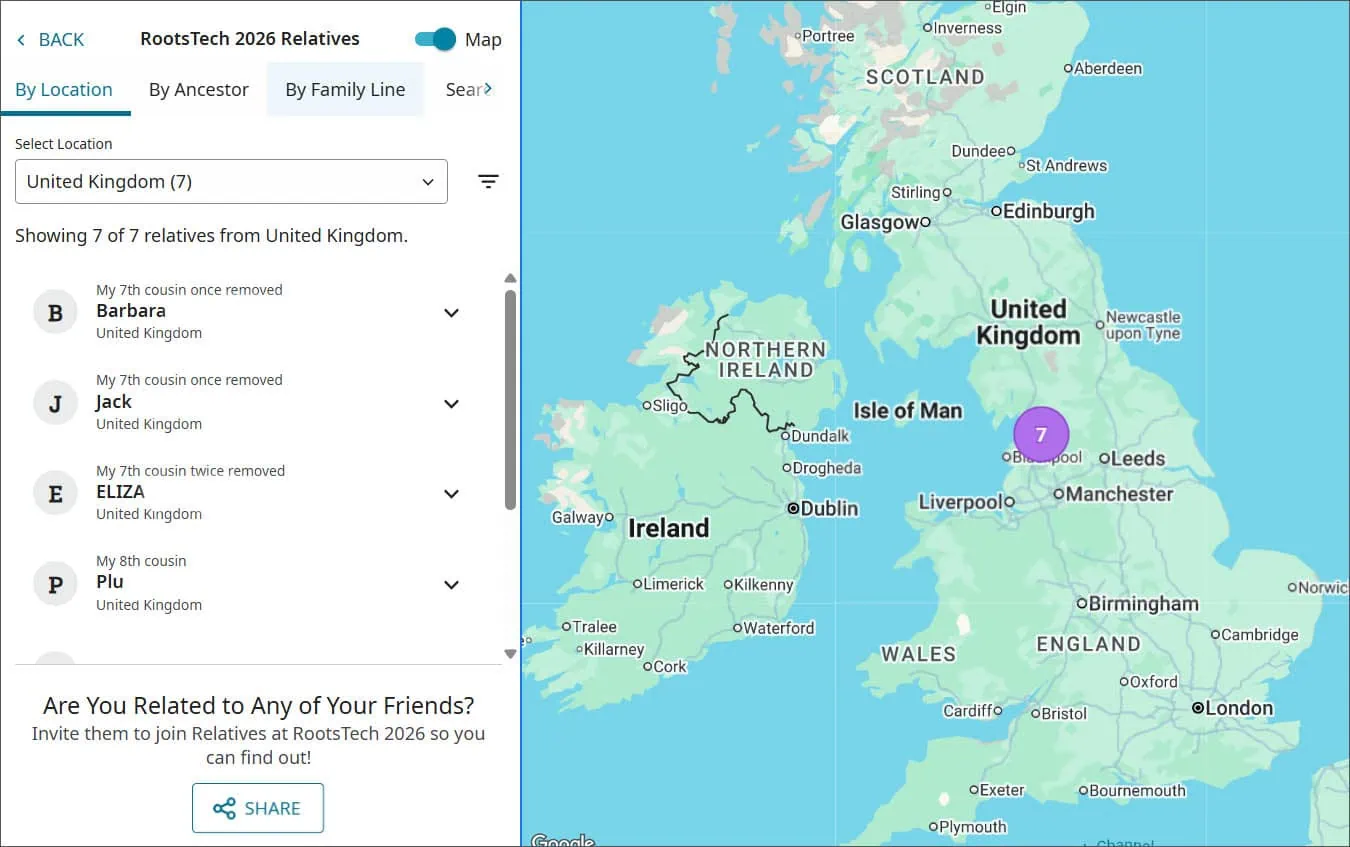Viewport: 1350px width, 847px height.
Task: Click the Aberdeen label on map
Action: tap(1108, 68)
